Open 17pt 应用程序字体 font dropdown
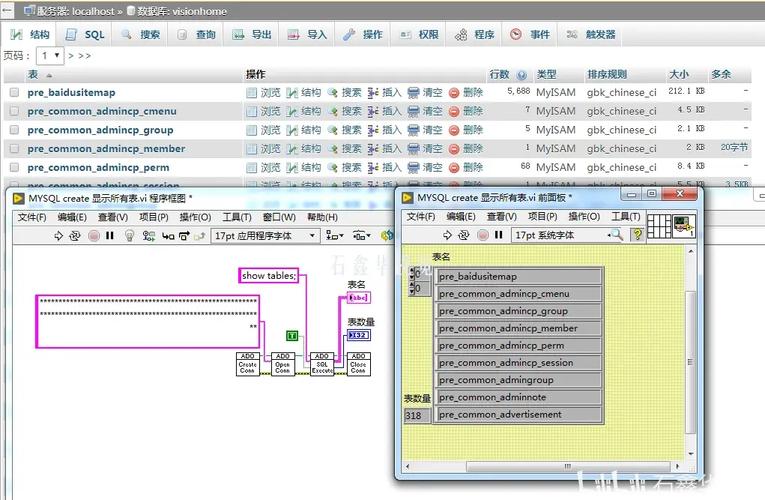 click(265, 236)
